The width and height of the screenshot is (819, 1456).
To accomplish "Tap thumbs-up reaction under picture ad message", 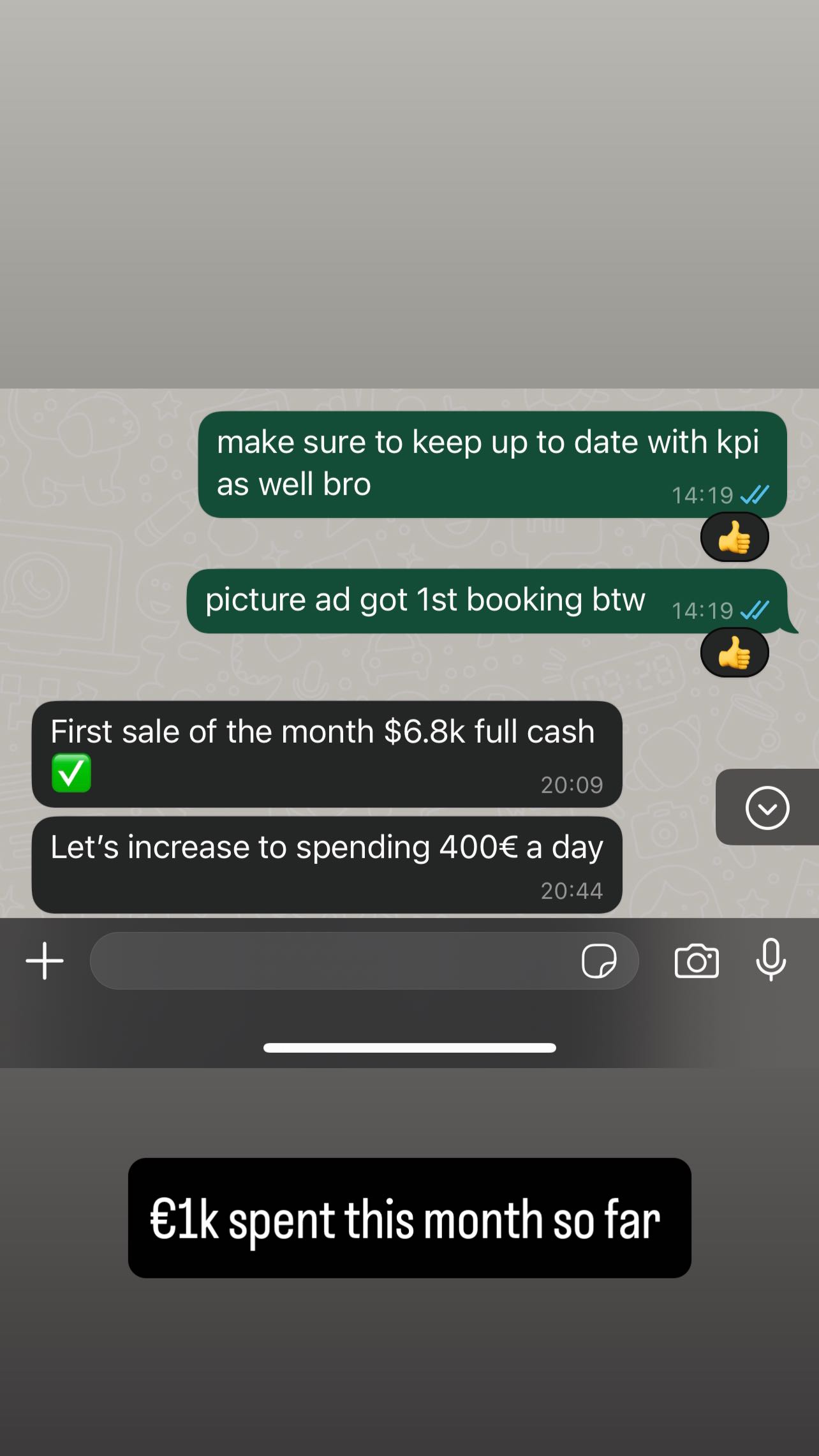I will (x=735, y=652).
